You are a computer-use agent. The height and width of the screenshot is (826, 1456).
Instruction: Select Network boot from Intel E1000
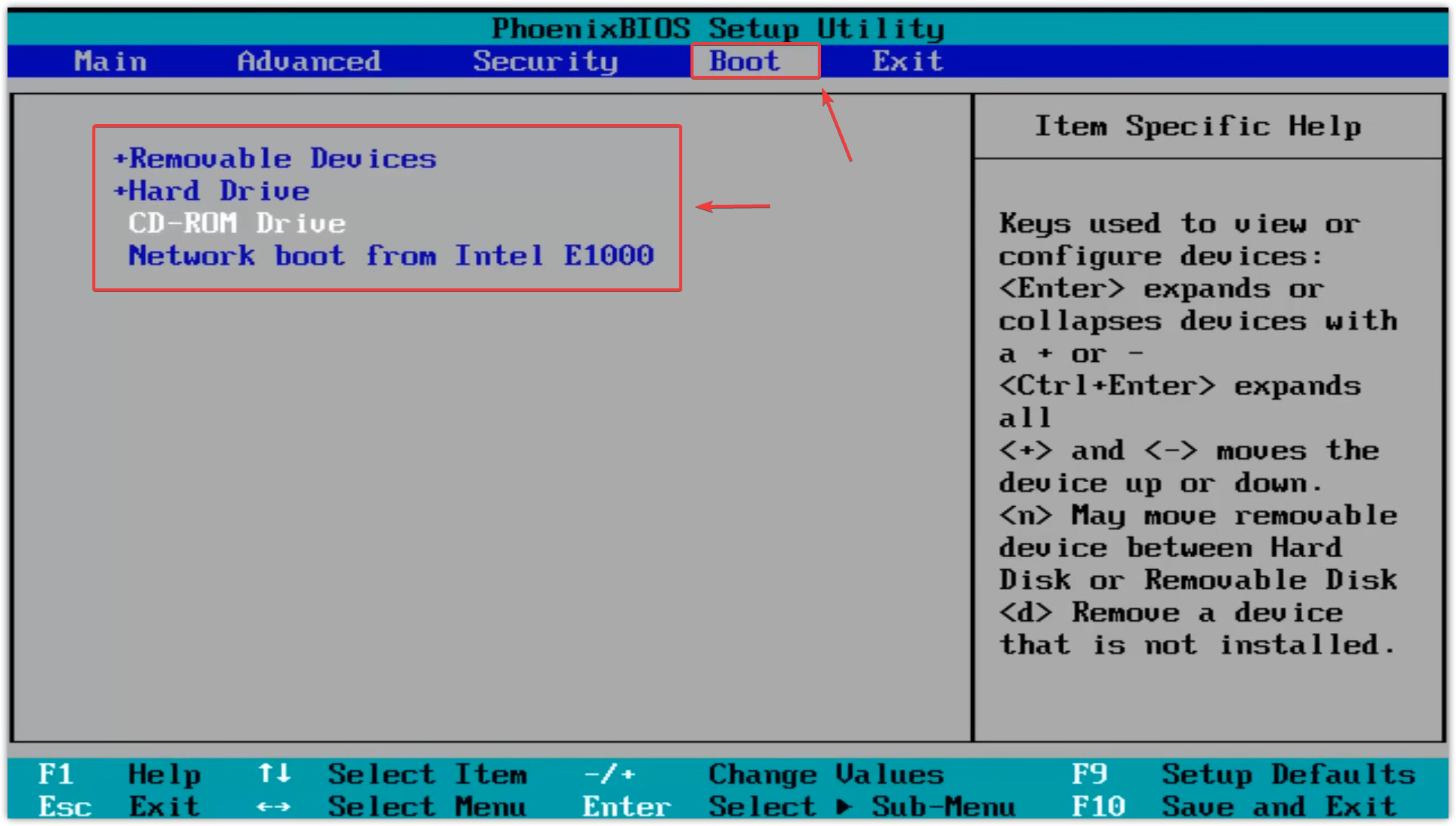pos(391,256)
